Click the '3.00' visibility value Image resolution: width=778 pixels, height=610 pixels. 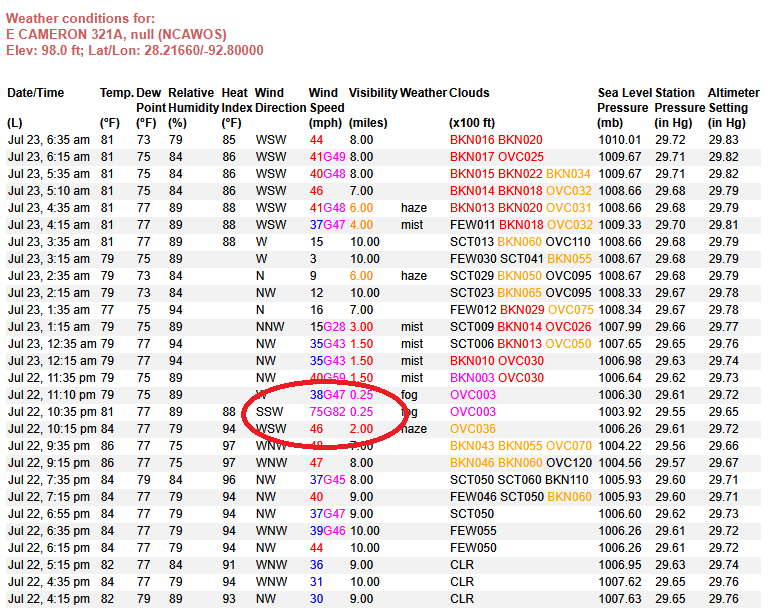point(361,327)
